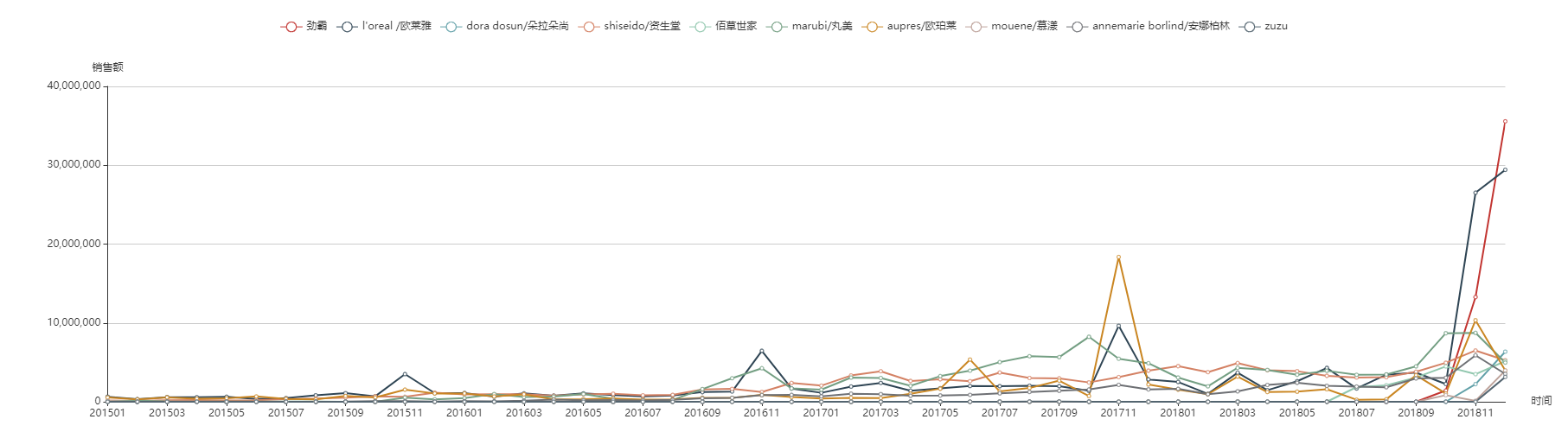The image size is (1568, 432).
Task: Toggle the l'oreal /欧莱雅 legend entry
Action: click(x=384, y=27)
